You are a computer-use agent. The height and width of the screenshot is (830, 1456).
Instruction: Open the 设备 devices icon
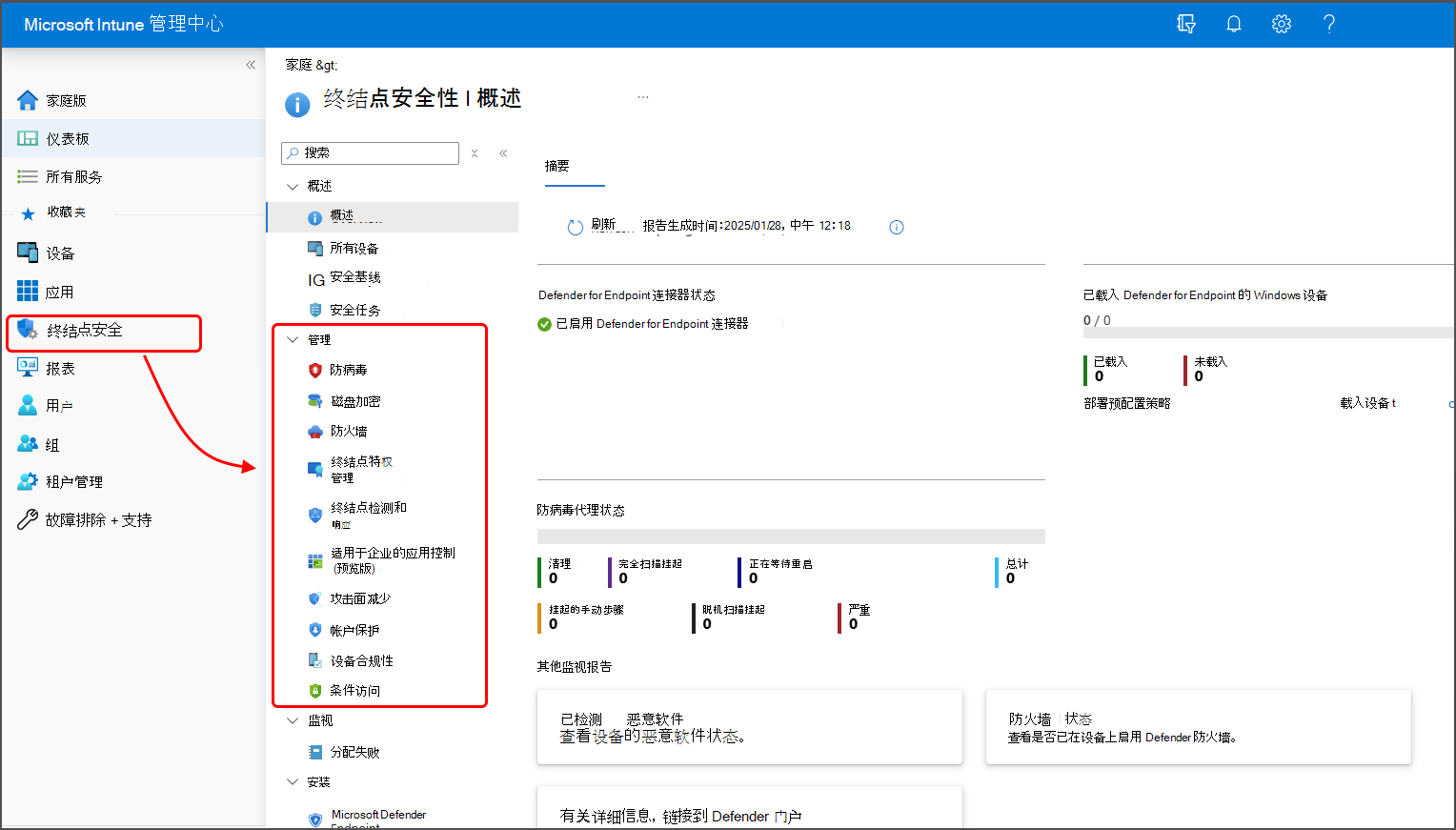[28, 253]
